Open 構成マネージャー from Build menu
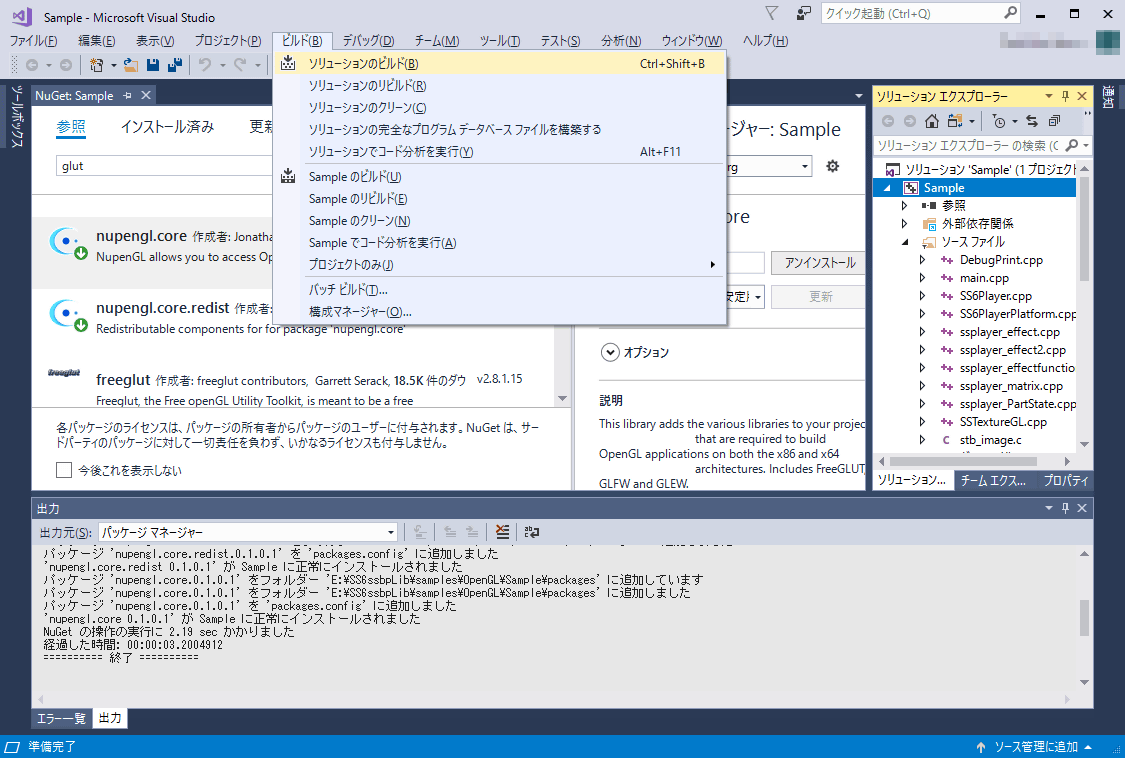Screen dimensions: 1125x758 501,312
